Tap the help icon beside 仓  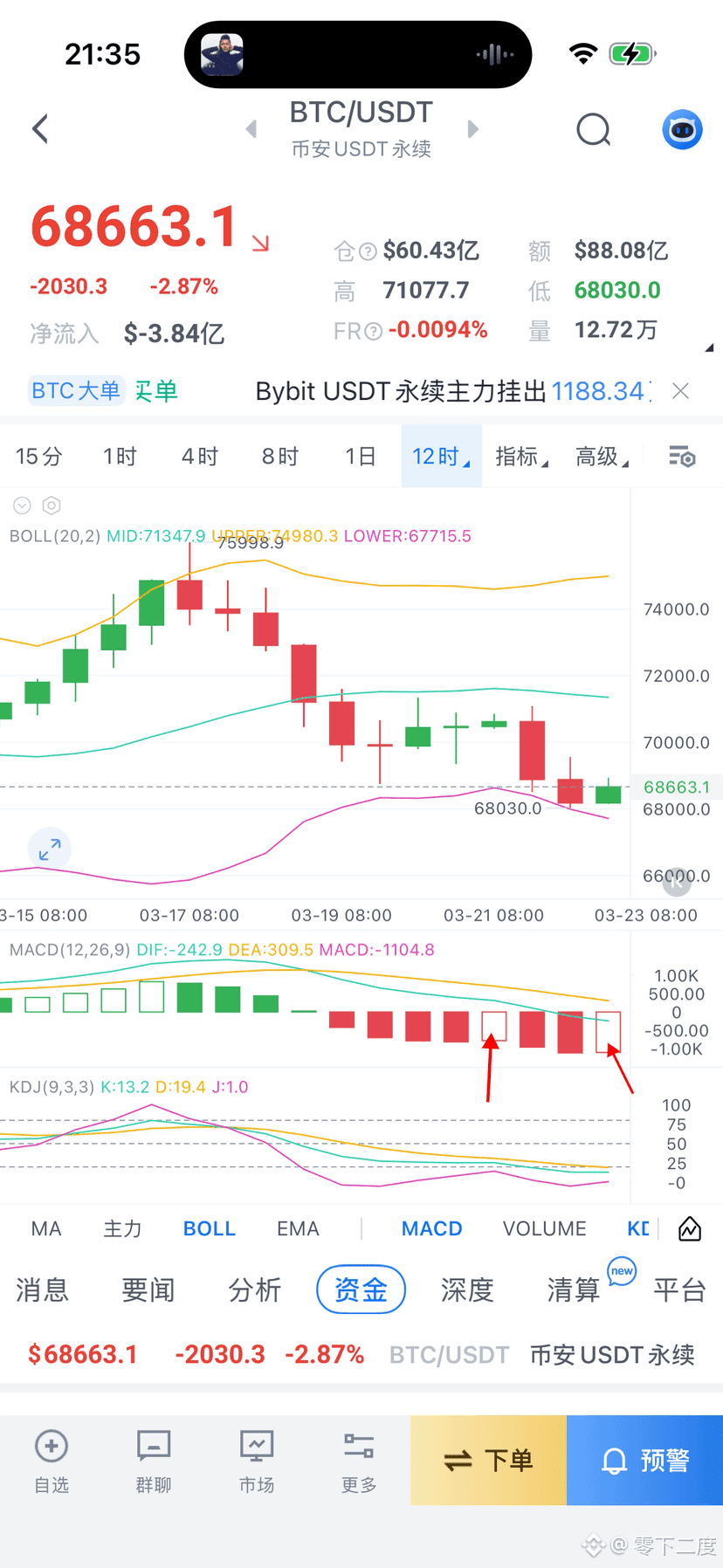point(368,252)
